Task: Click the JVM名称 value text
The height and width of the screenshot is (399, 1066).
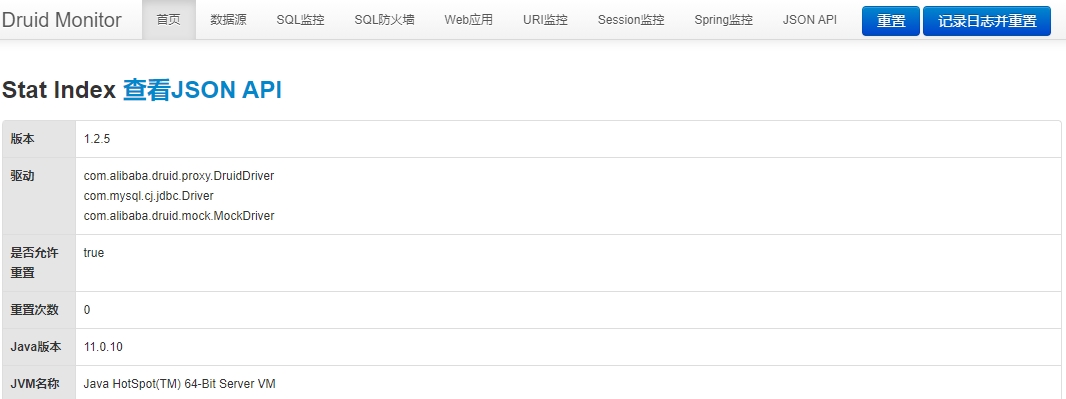Action: (179, 384)
